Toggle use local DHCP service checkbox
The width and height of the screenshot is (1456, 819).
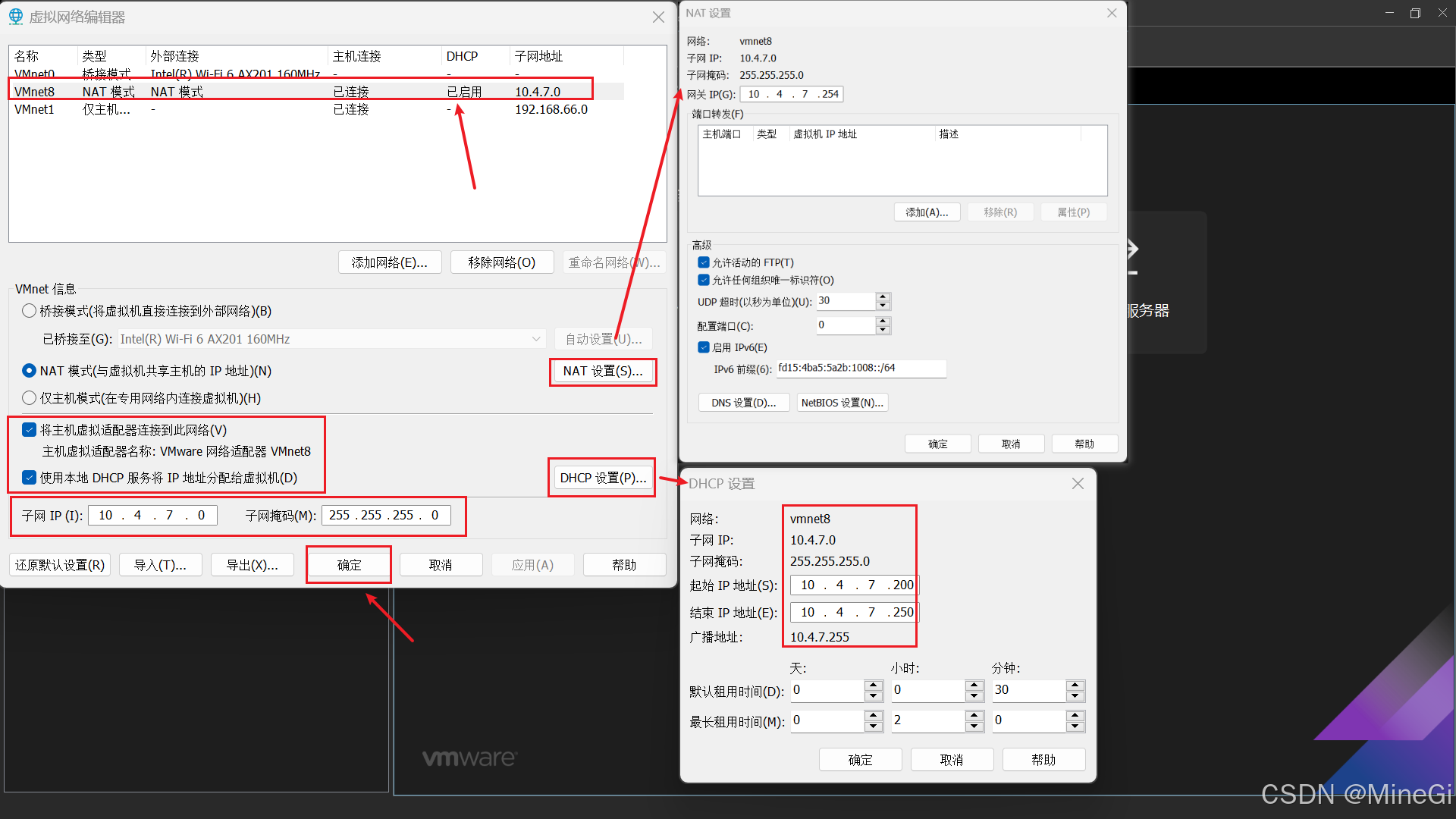click(30, 478)
